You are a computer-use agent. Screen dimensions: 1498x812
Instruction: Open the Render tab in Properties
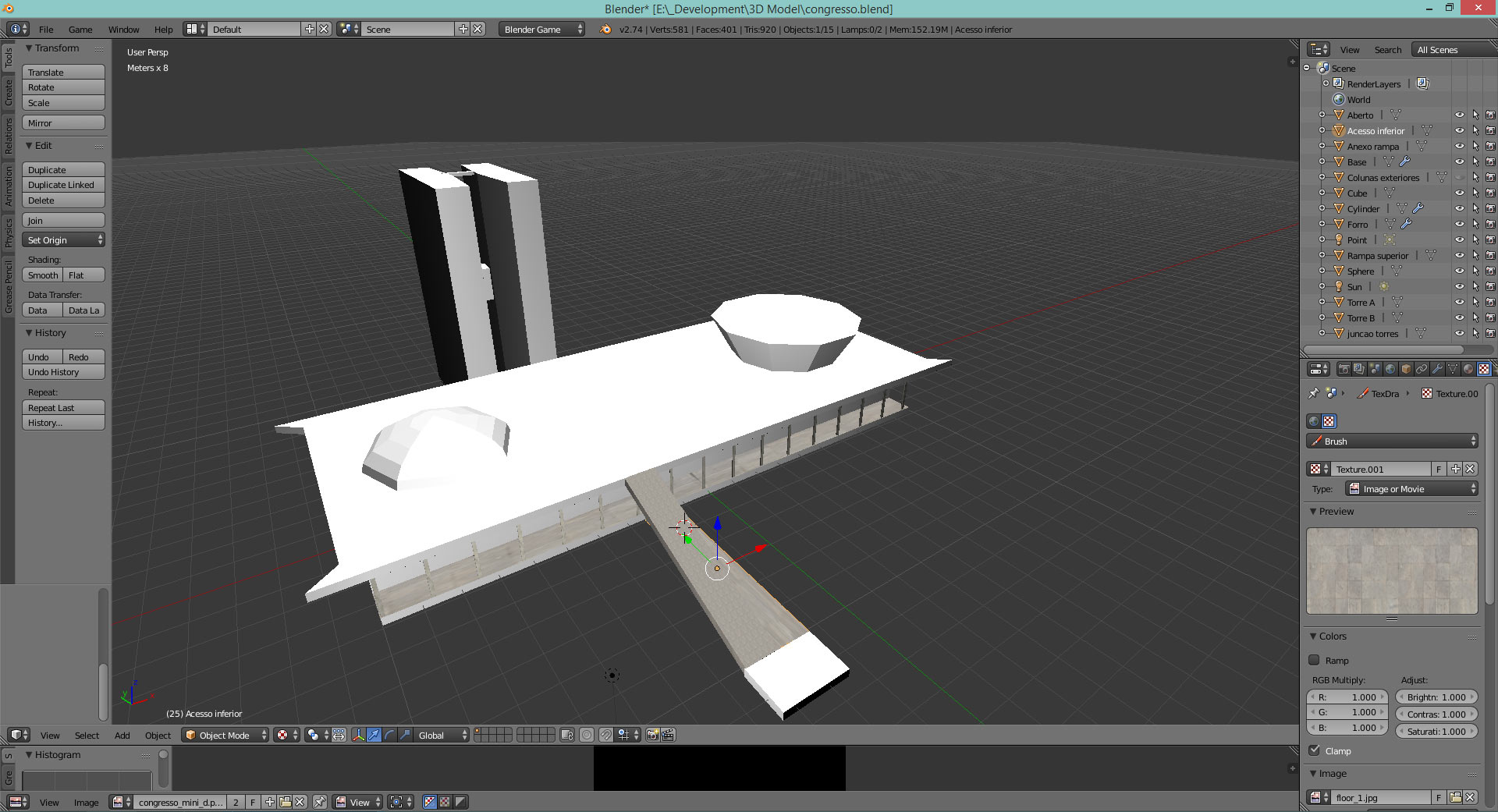click(1344, 369)
